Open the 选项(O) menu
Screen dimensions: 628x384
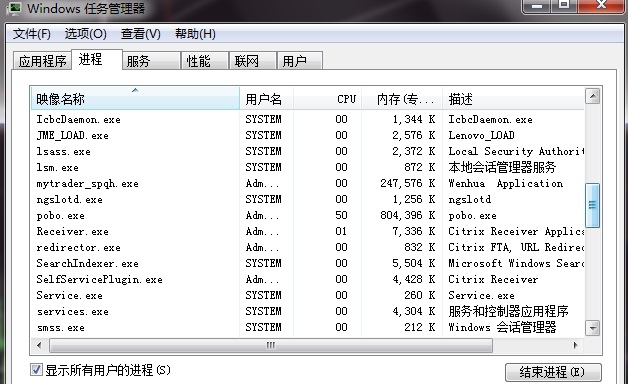[86, 34]
